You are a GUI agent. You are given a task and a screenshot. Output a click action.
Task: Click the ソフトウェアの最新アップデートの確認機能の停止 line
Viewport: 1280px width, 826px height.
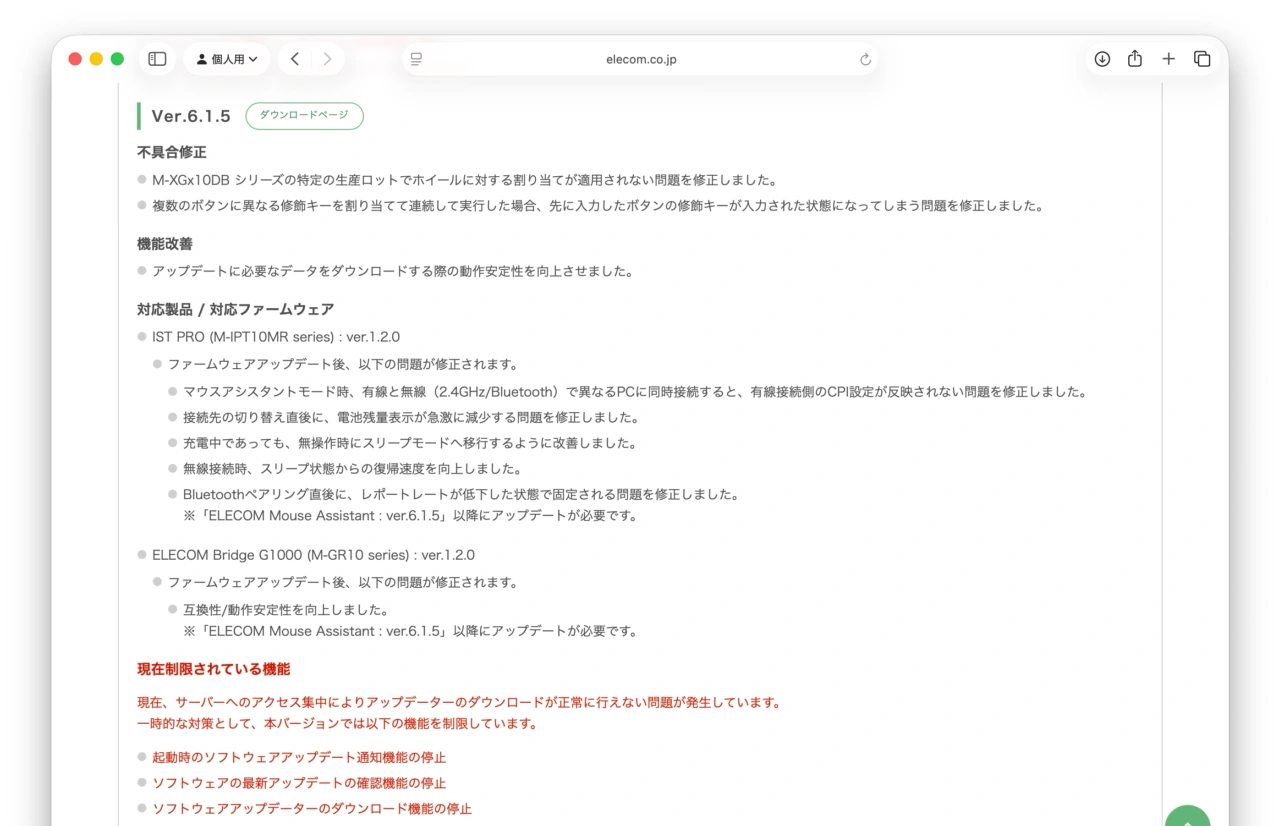tap(299, 783)
